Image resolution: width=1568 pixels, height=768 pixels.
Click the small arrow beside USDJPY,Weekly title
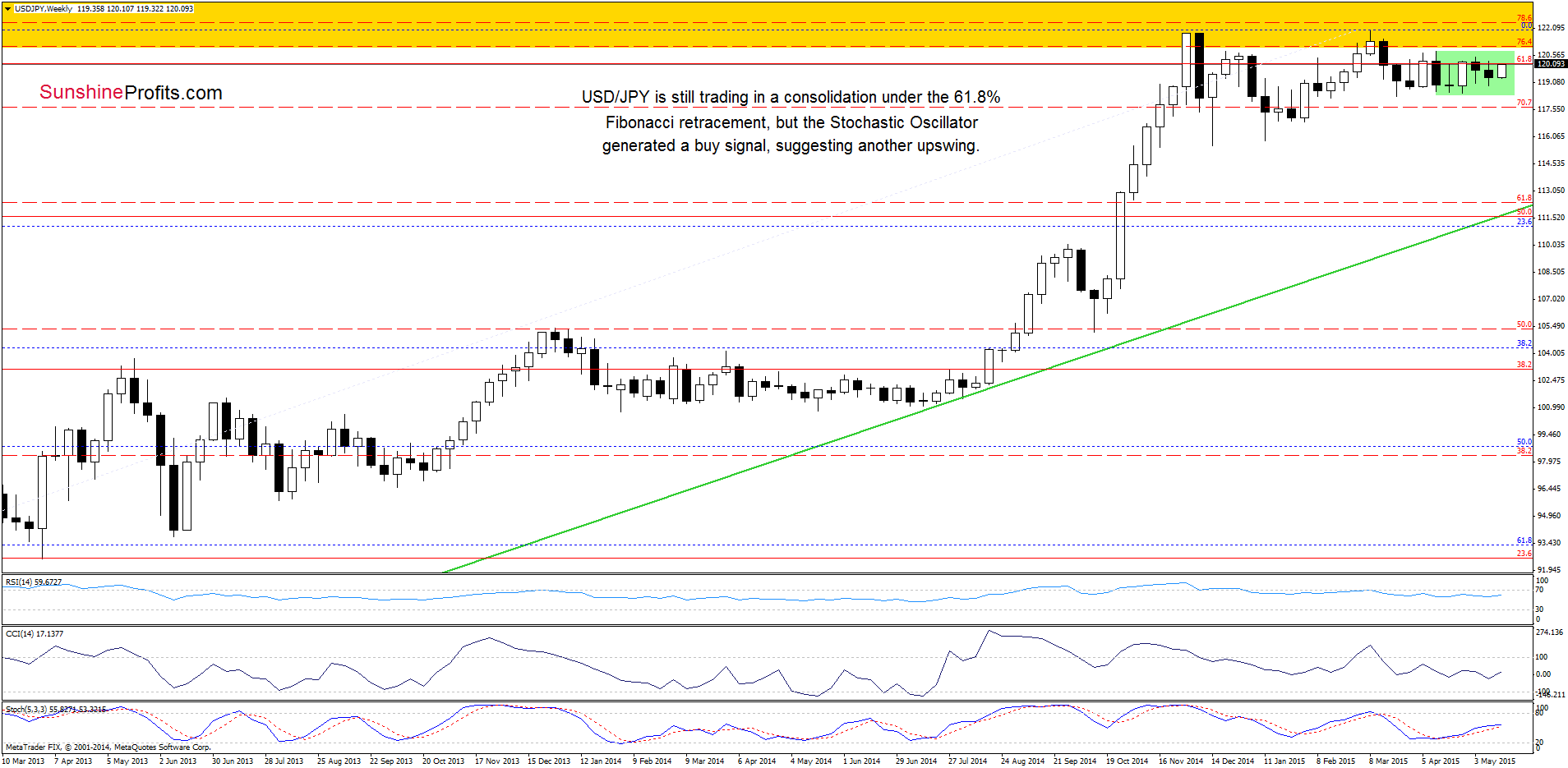[8, 9]
